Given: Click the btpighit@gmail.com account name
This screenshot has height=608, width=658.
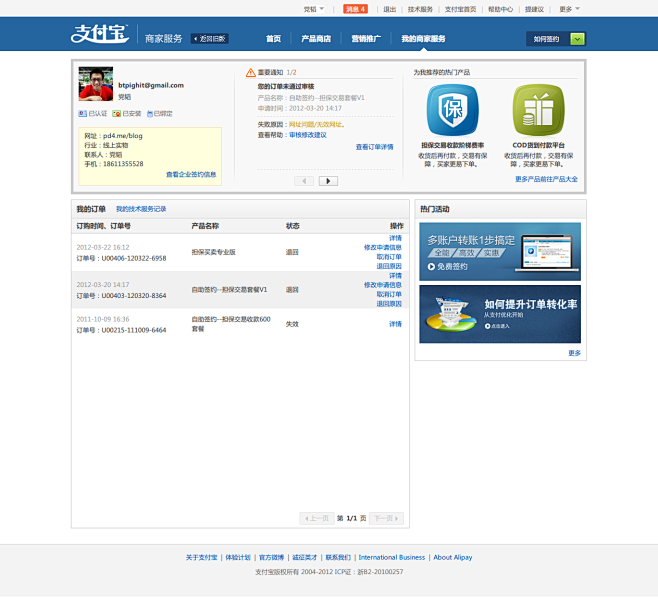Looking at the screenshot, I should point(151,85).
